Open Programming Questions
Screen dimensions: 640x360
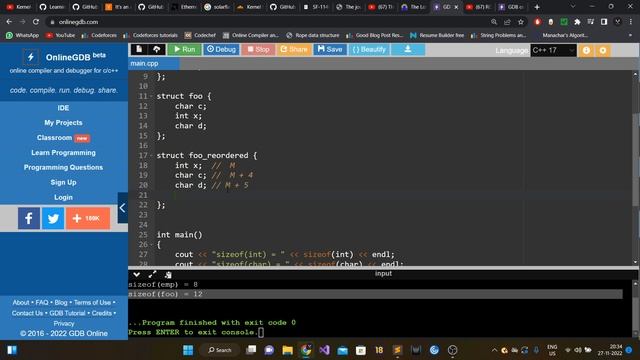tap(63, 167)
